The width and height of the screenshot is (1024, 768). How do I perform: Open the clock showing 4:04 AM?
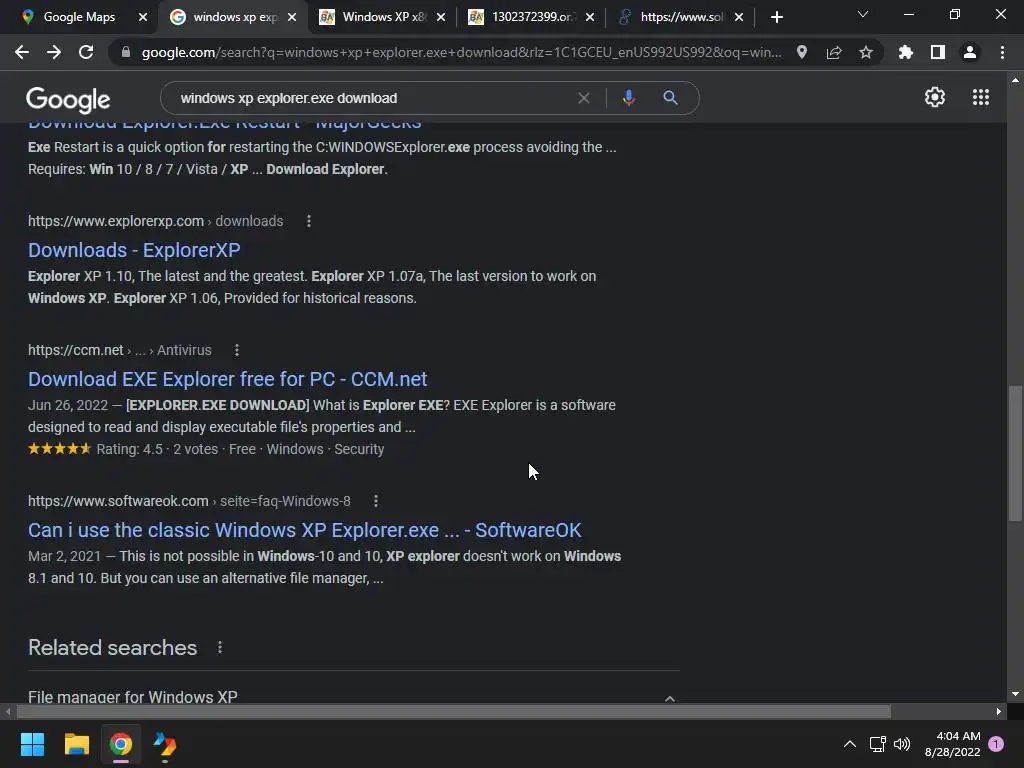[952, 744]
